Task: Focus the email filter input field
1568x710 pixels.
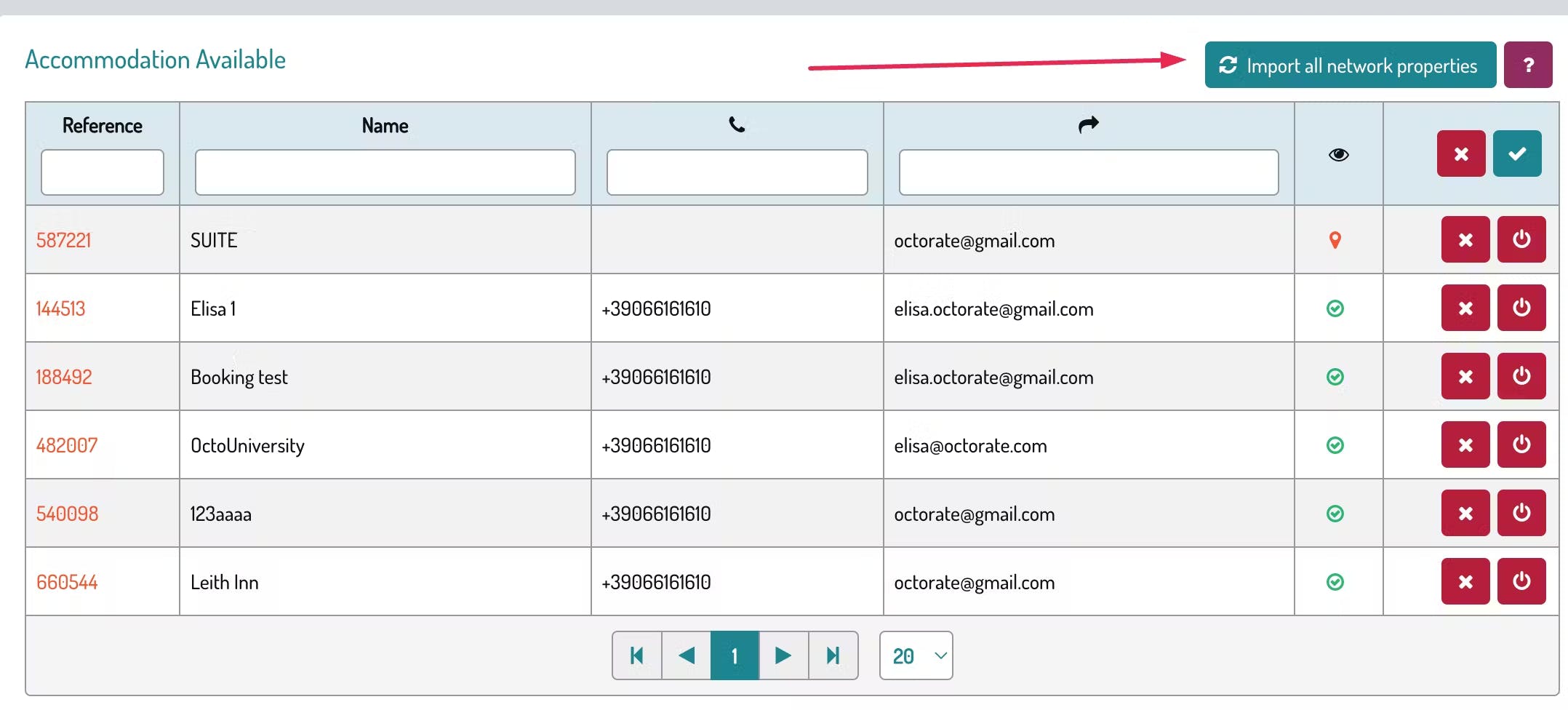Action: (1089, 172)
